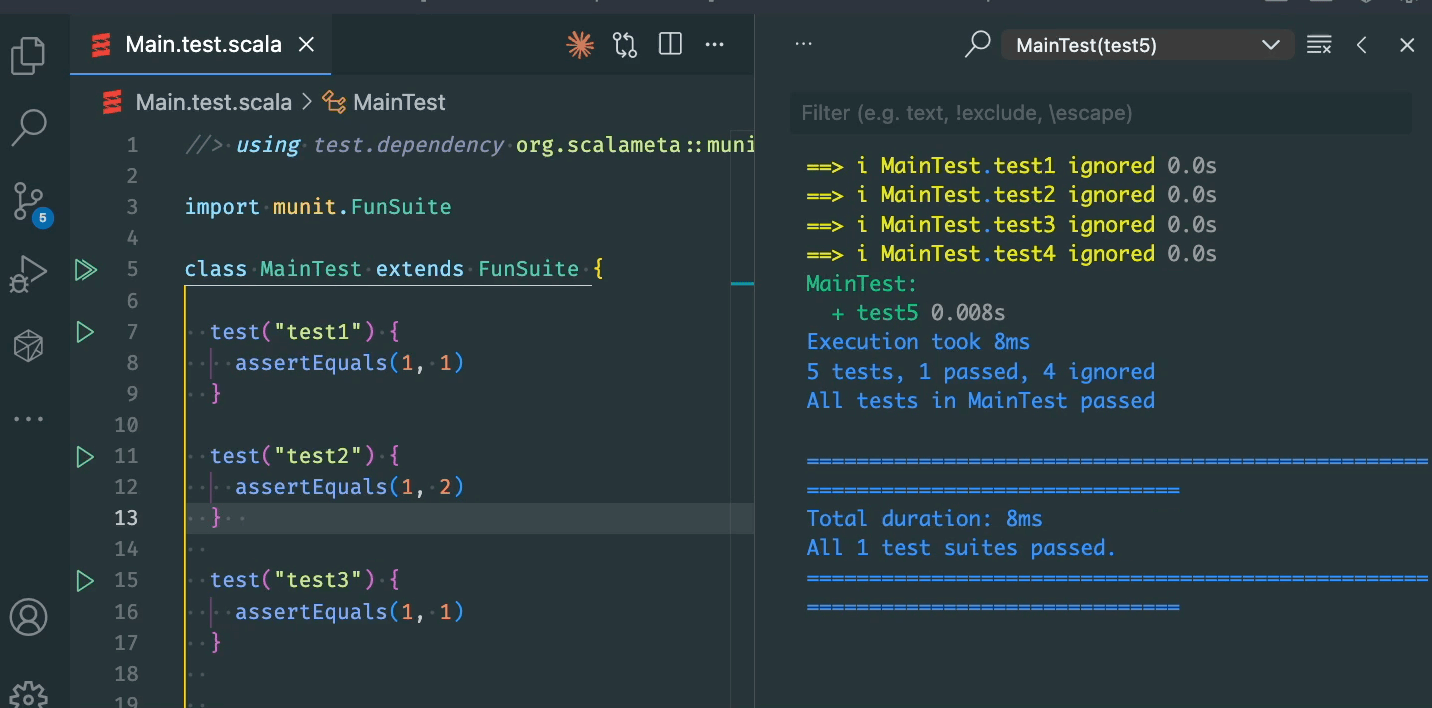Open the Search view in activity bar
The height and width of the screenshot is (708, 1432).
28,127
